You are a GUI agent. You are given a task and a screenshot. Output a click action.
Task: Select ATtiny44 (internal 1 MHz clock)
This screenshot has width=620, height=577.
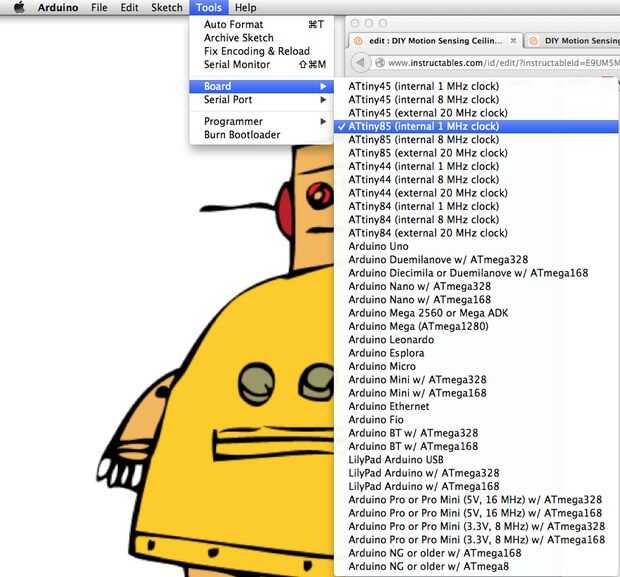point(476,166)
